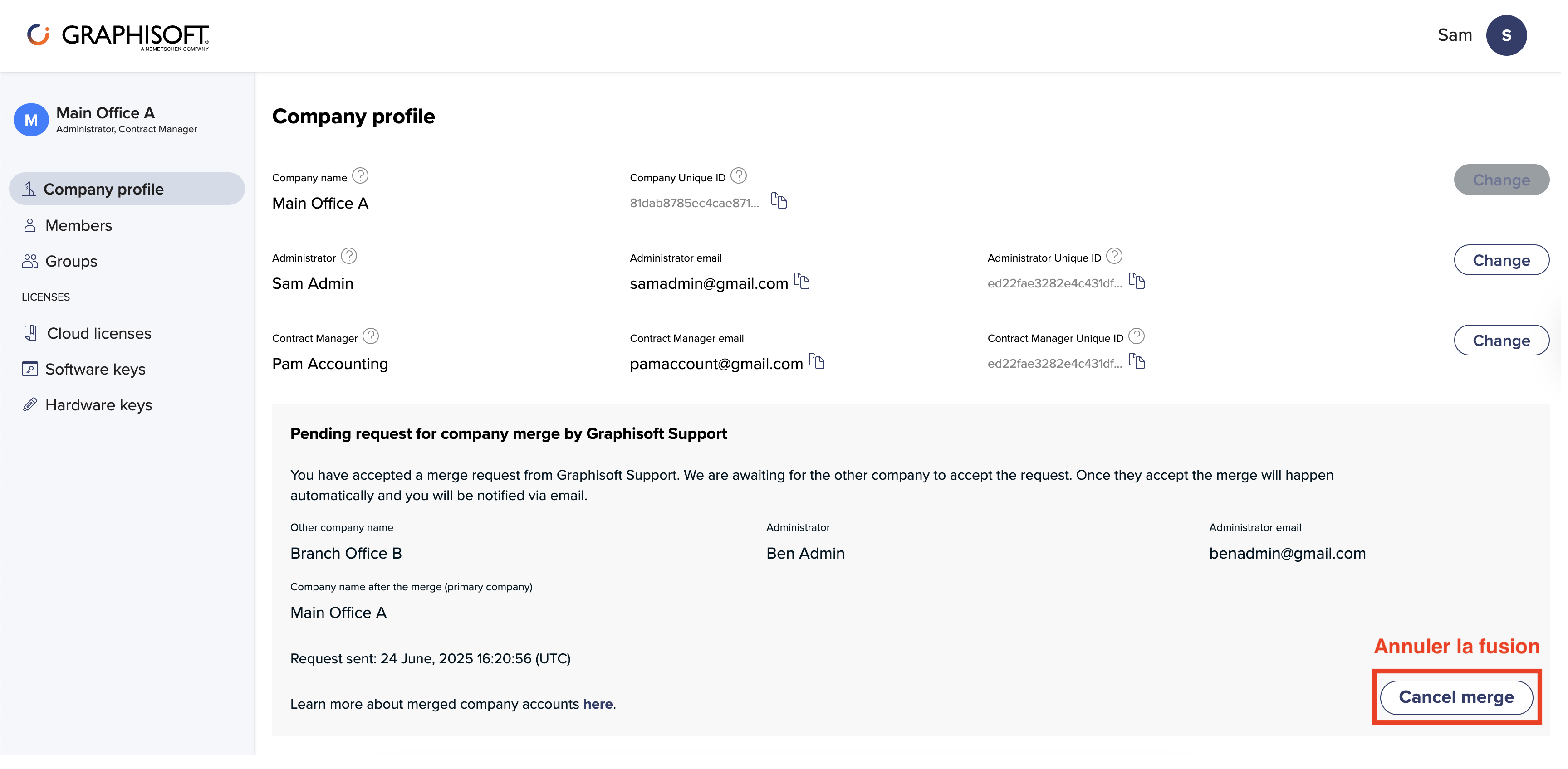Image resolution: width=1568 pixels, height=769 pixels.
Task: Copy the administrator email samadmin@gmail.com
Action: coord(802,281)
